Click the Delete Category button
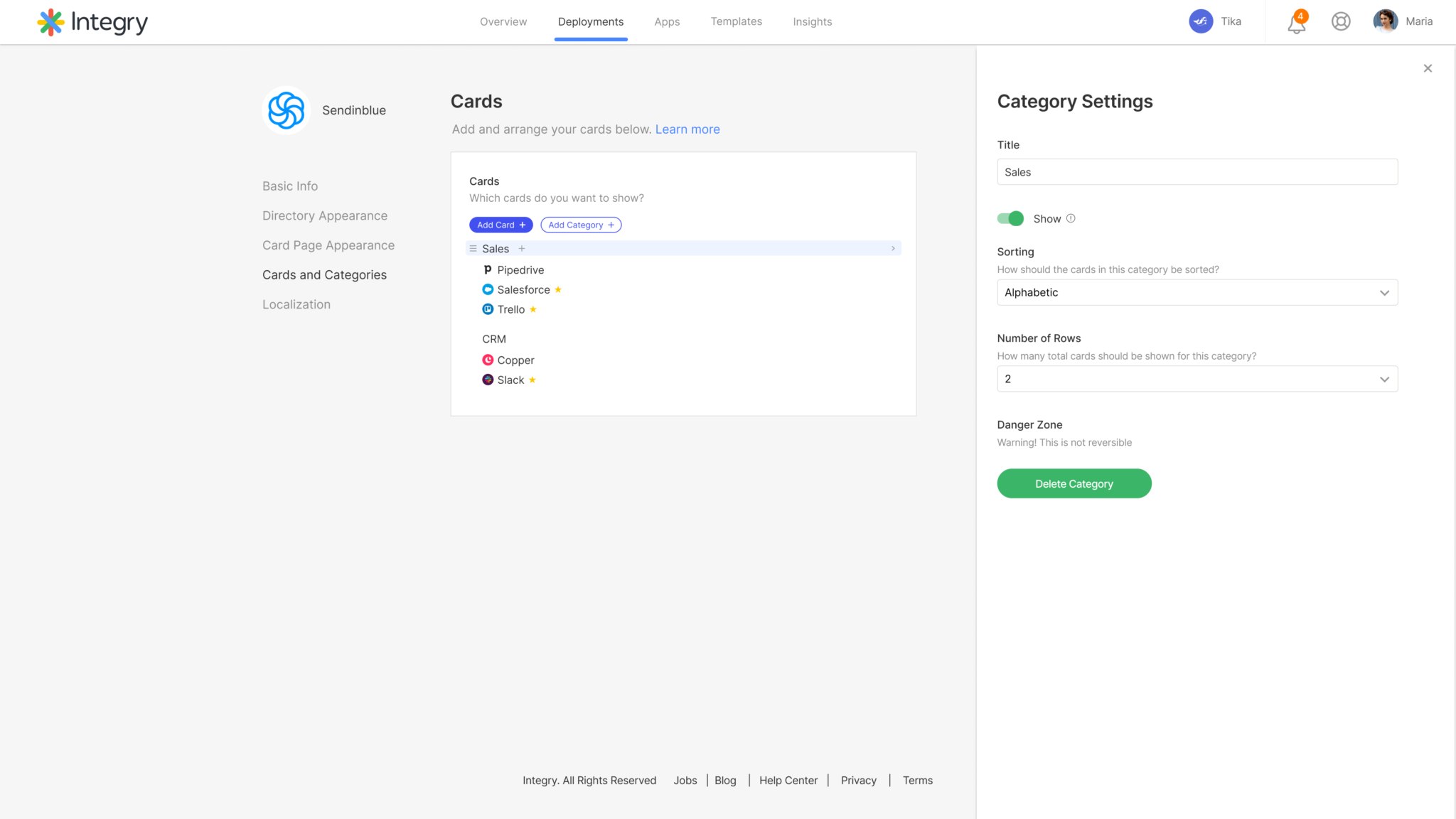 click(1074, 483)
